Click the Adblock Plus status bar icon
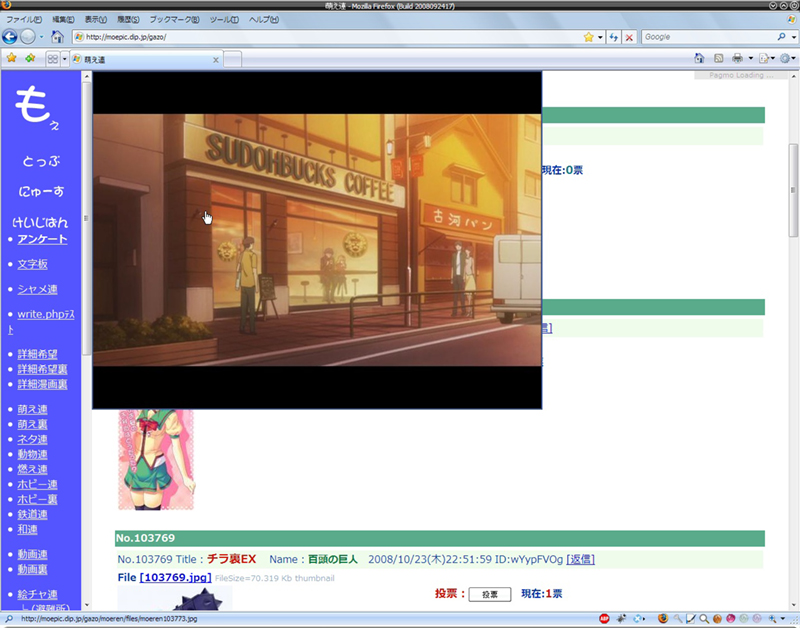The height and width of the screenshot is (628, 800). (604, 619)
